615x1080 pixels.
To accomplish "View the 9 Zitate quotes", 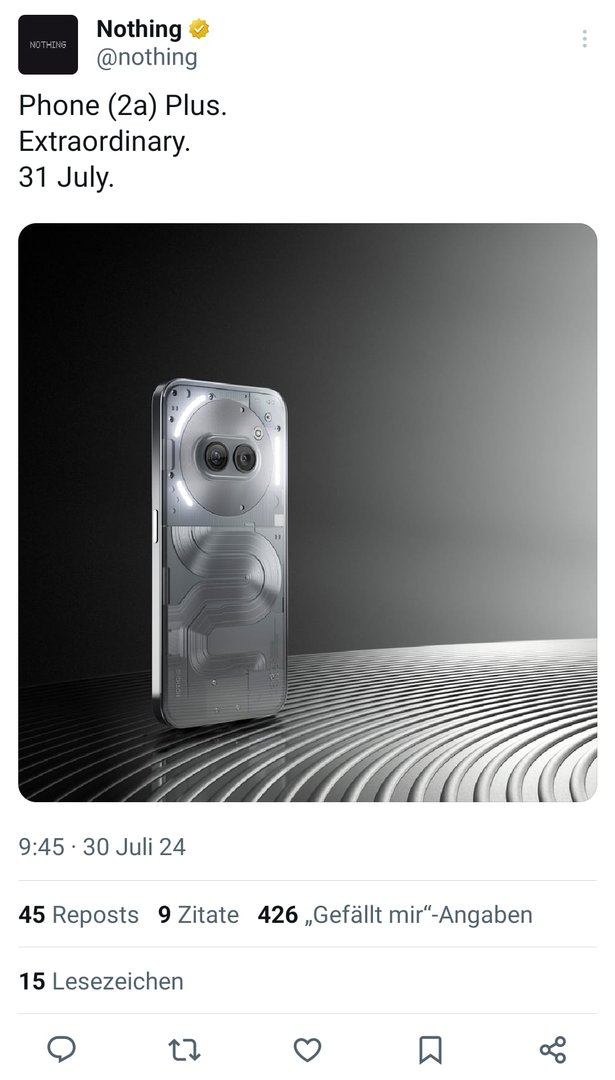I will point(198,915).
